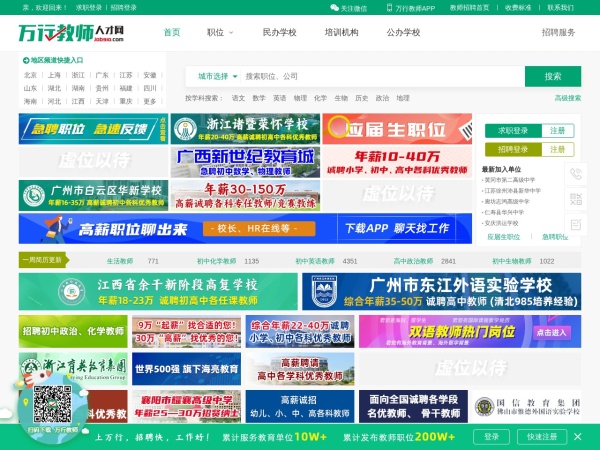
Task: Select region 北京
Action: point(30,75)
